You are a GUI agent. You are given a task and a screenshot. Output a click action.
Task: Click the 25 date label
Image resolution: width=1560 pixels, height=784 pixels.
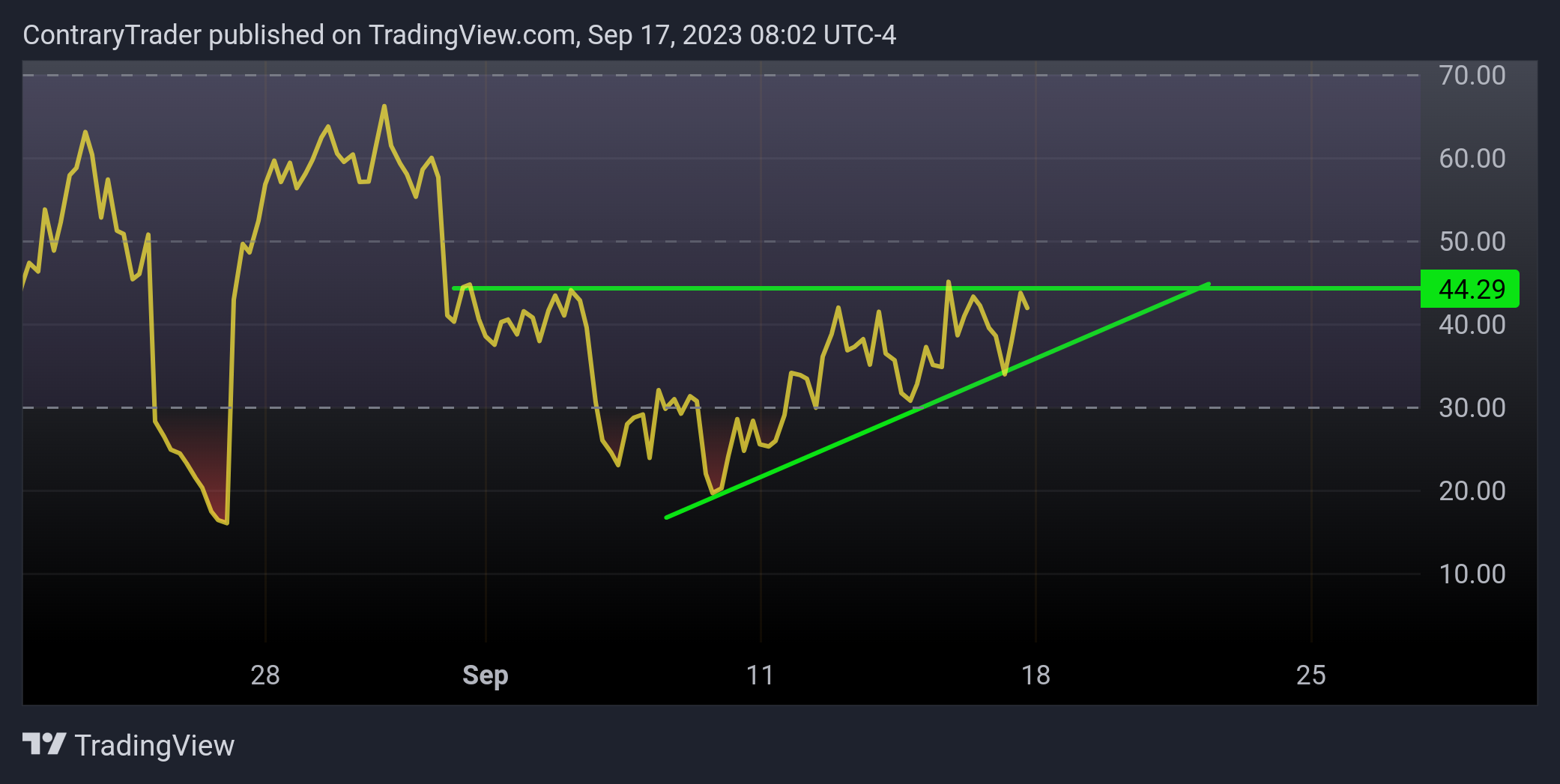click(x=1311, y=675)
